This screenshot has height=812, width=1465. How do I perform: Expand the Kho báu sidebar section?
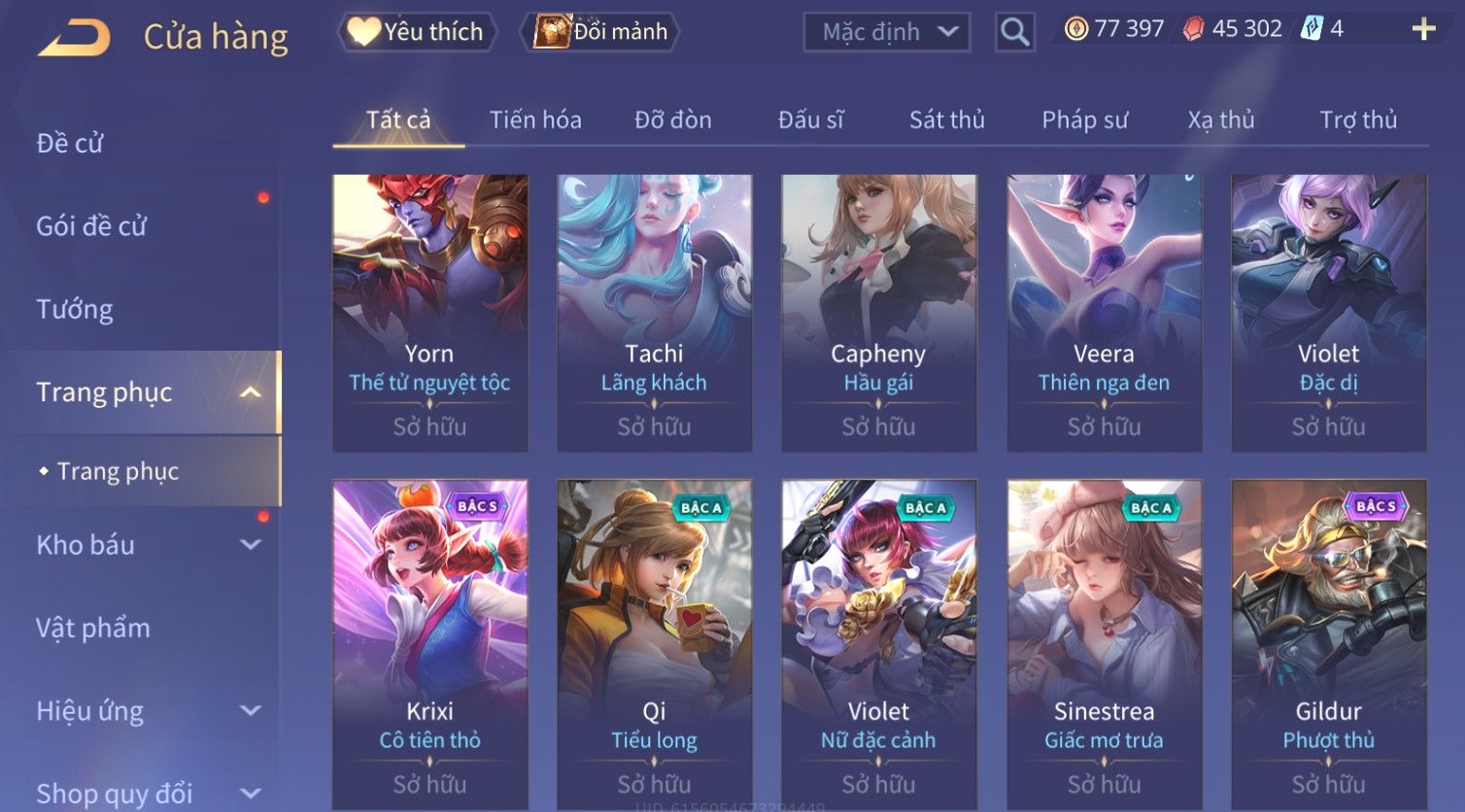click(x=250, y=545)
